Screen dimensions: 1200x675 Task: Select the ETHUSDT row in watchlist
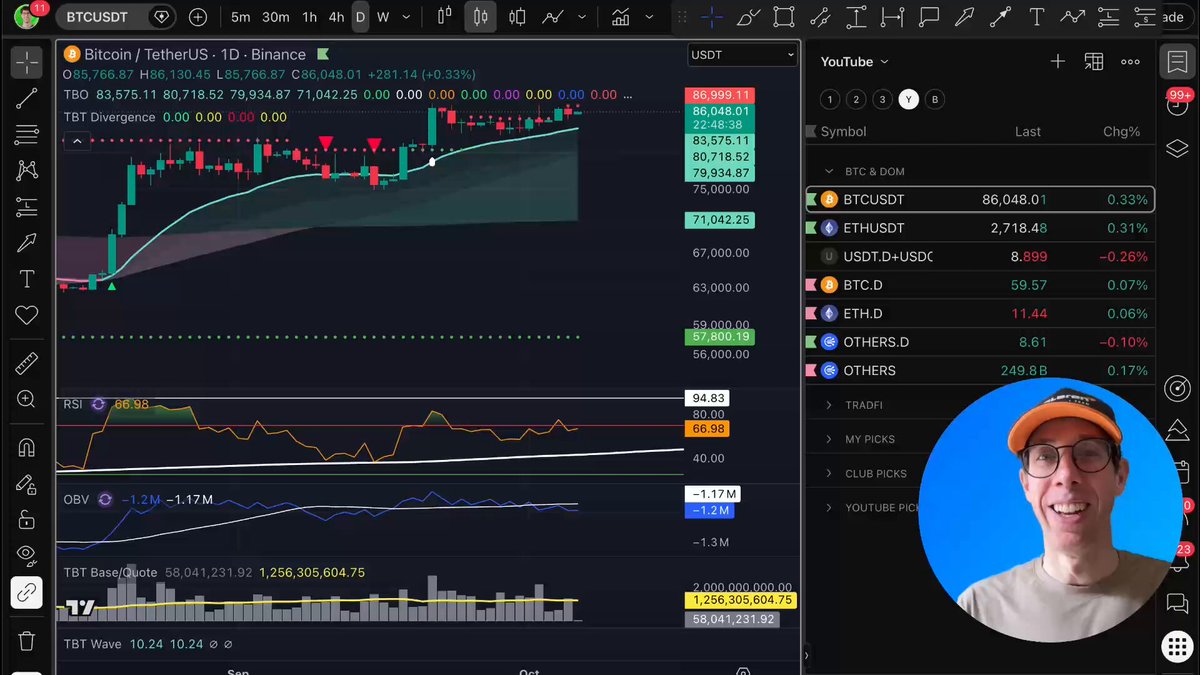980,228
